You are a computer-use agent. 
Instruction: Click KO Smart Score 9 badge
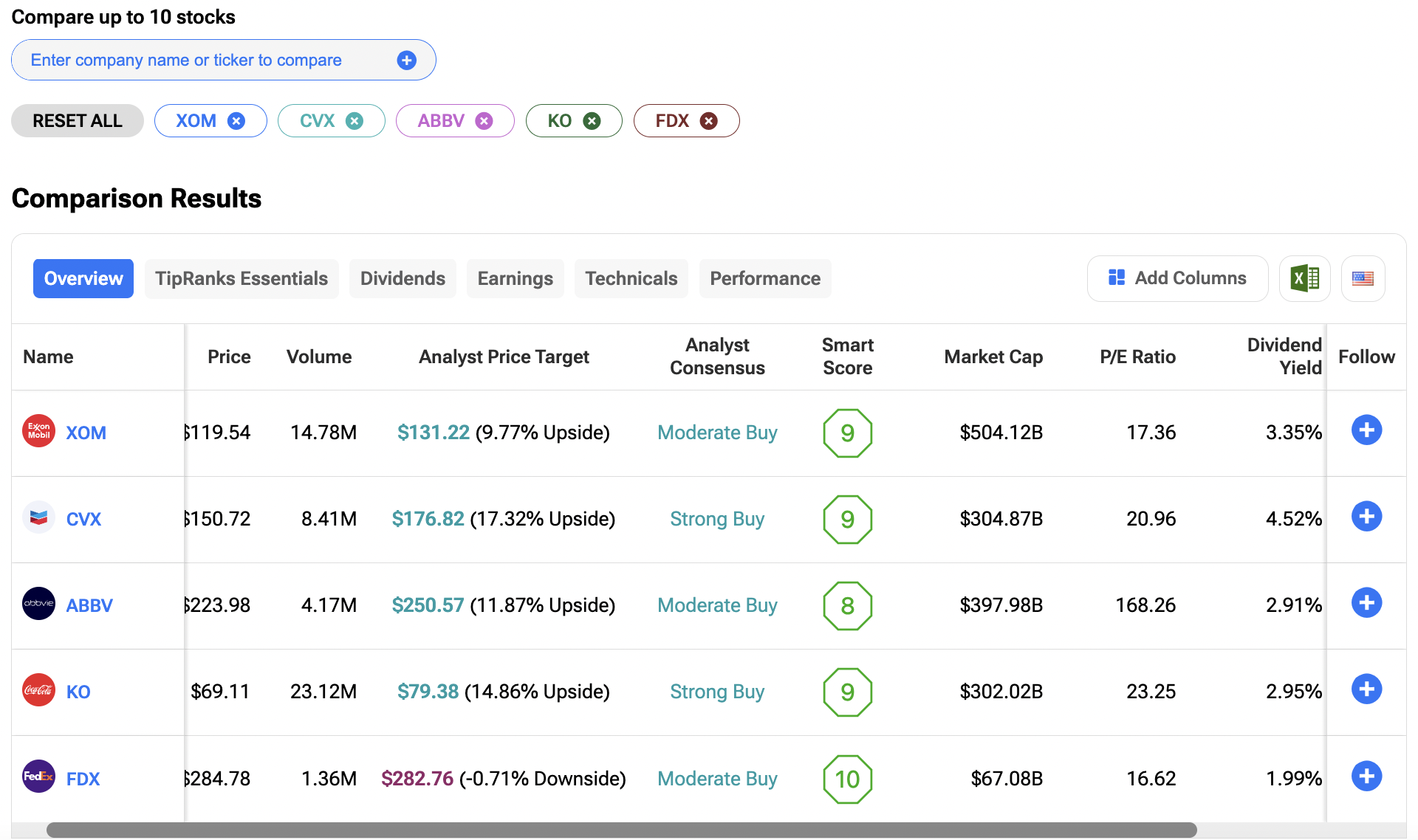coord(848,692)
